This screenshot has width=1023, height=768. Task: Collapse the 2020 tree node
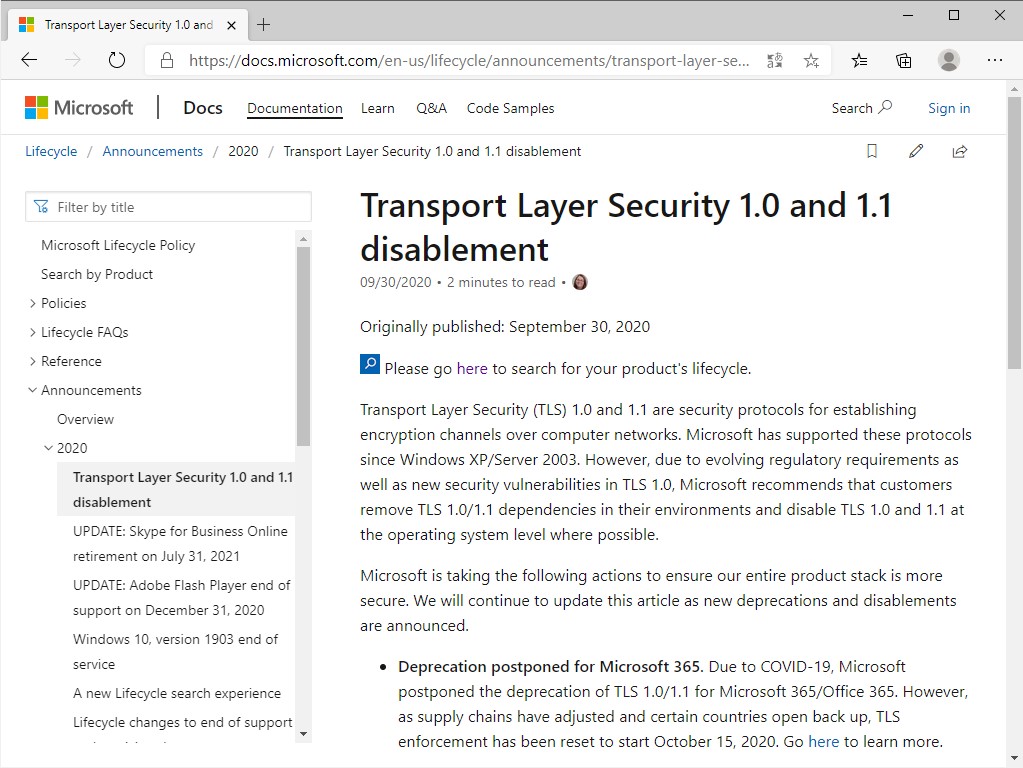tap(49, 448)
